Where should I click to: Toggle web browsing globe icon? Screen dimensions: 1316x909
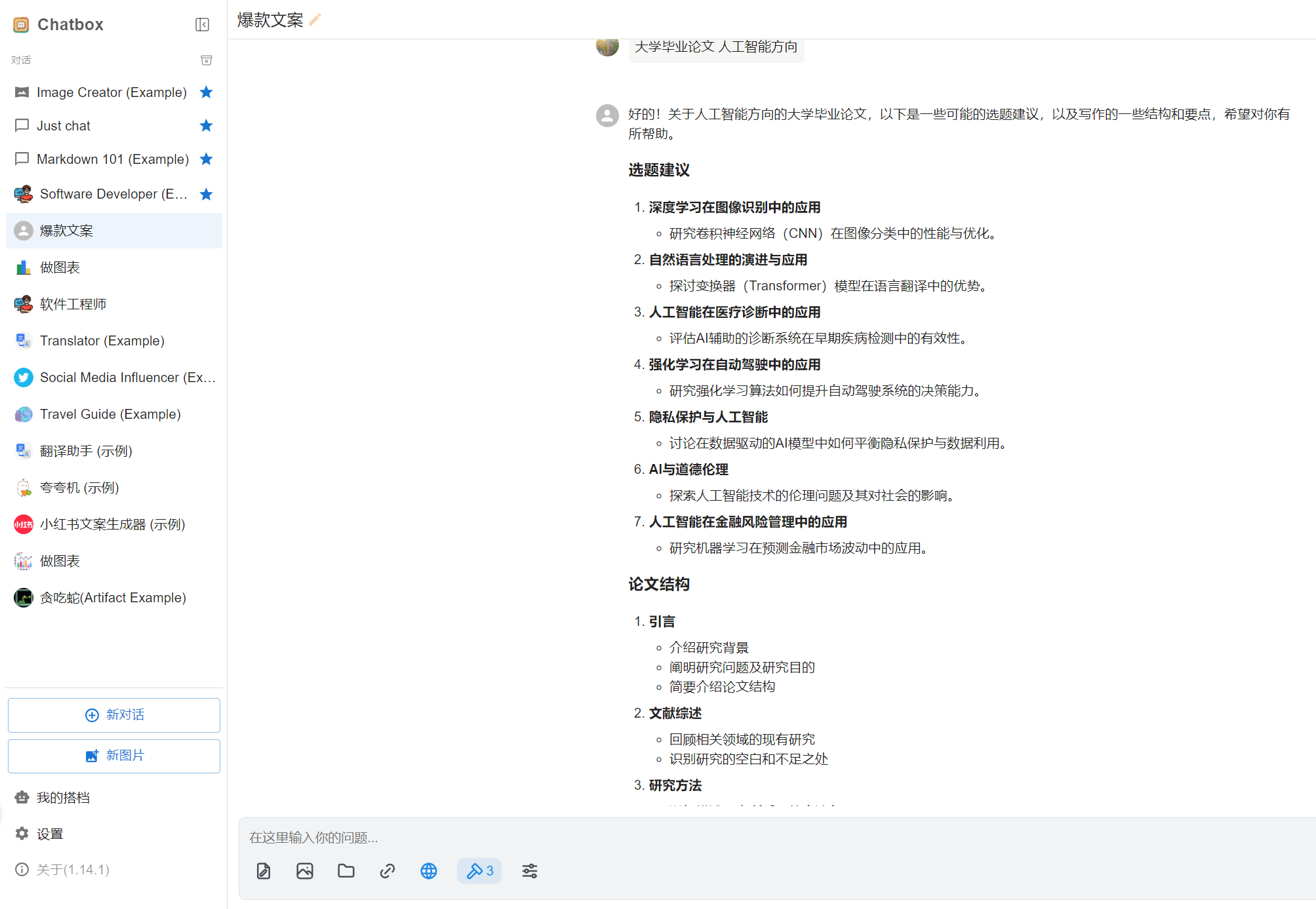click(429, 870)
